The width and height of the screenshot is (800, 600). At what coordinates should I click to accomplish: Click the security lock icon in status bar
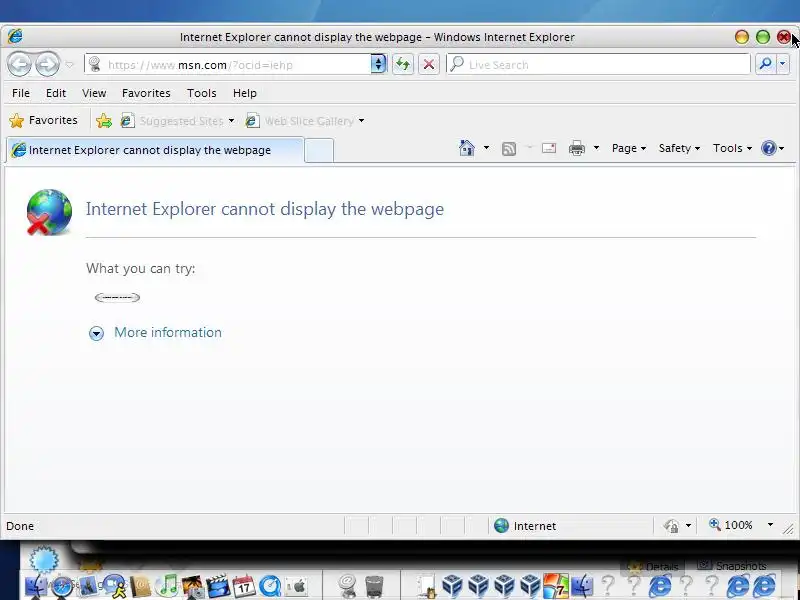[x=671, y=526]
